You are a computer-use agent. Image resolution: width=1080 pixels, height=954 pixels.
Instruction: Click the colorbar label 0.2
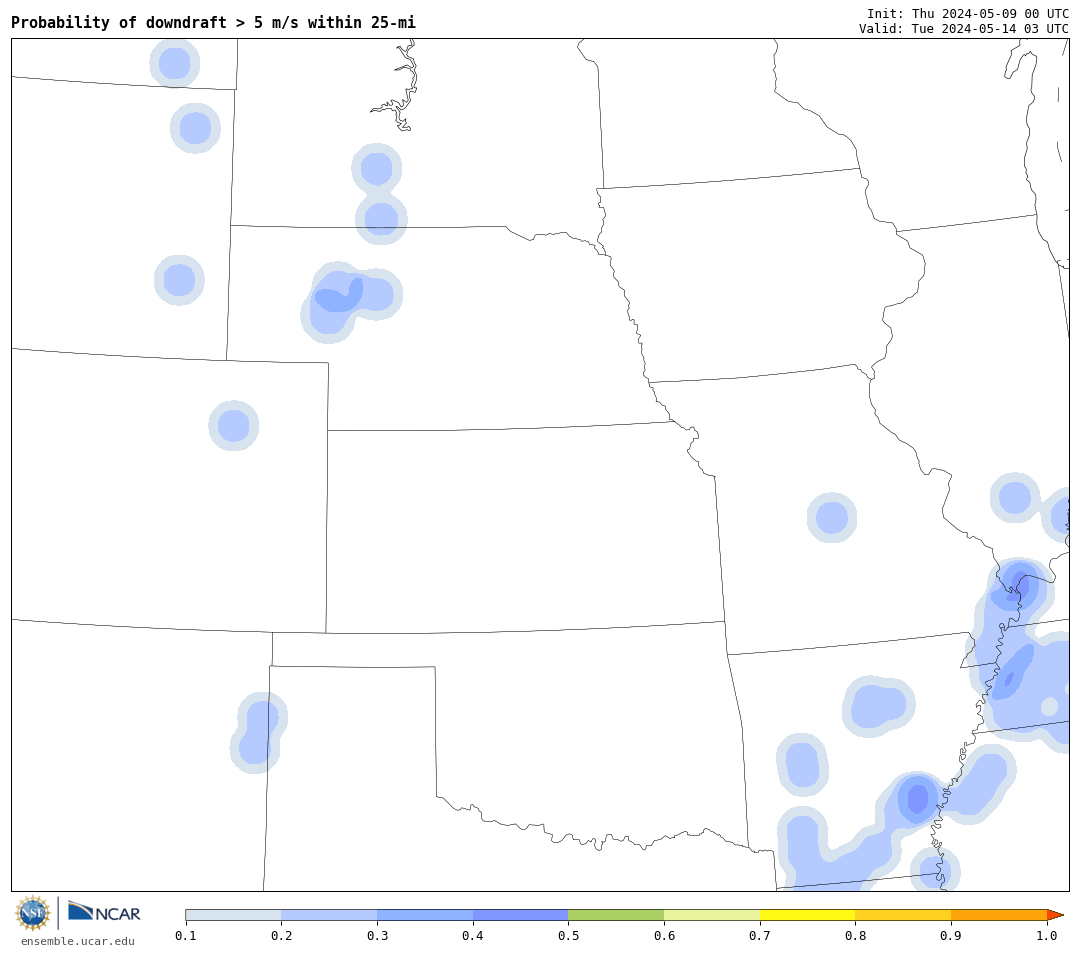pyautogui.click(x=281, y=935)
